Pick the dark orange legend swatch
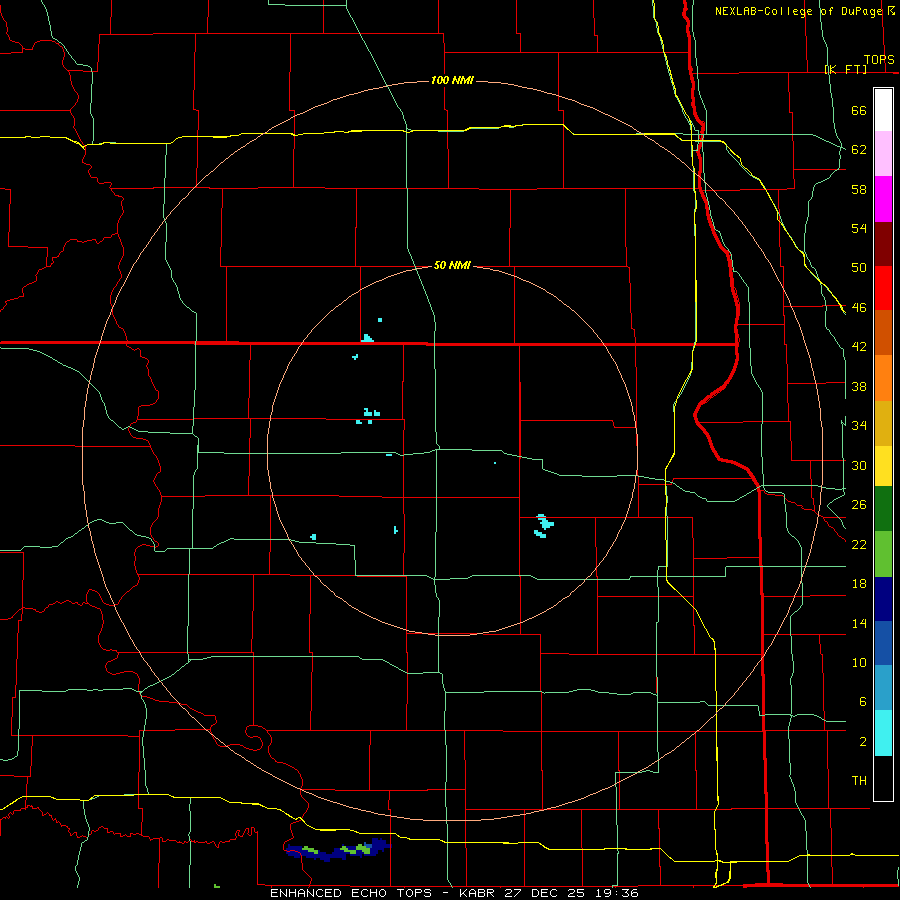This screenshot has width=900, height=900. click(883, 332)
